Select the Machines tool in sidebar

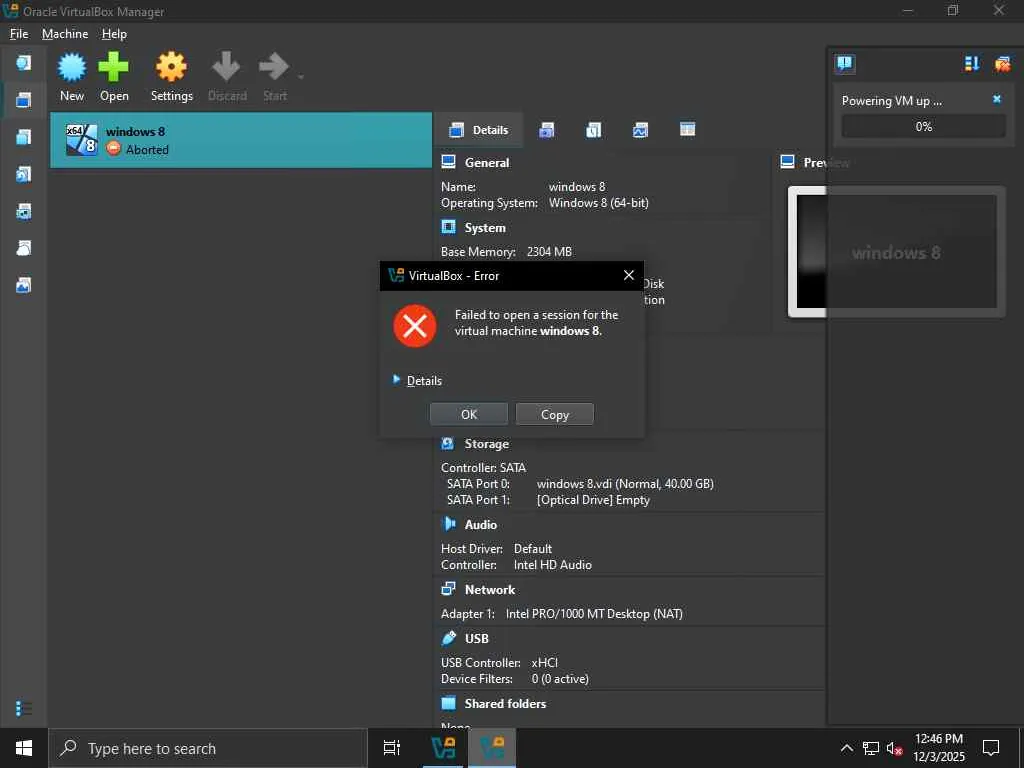[24, 100]
